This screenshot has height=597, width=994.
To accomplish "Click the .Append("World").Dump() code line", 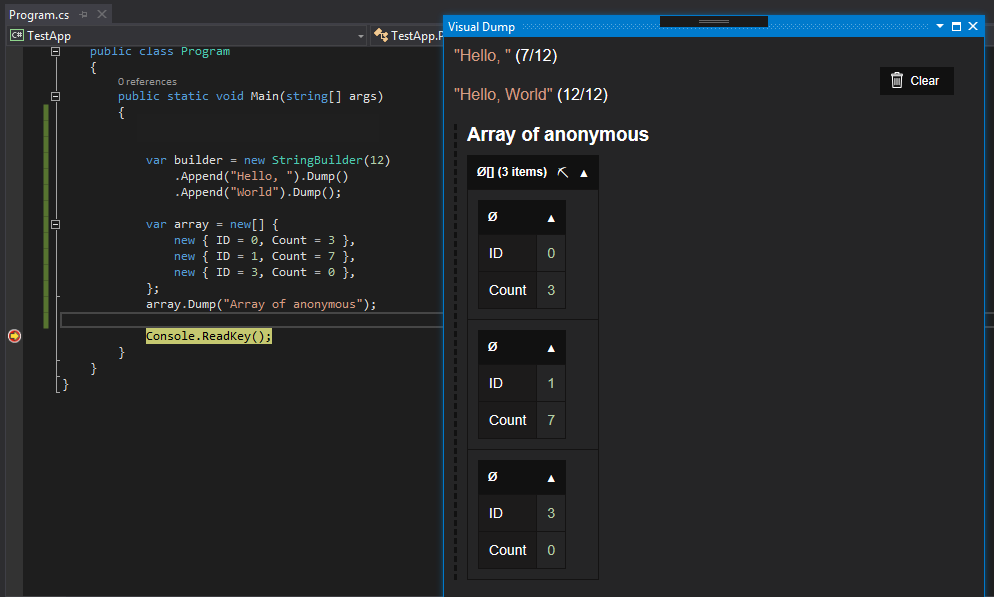I will tap(257, 192).
